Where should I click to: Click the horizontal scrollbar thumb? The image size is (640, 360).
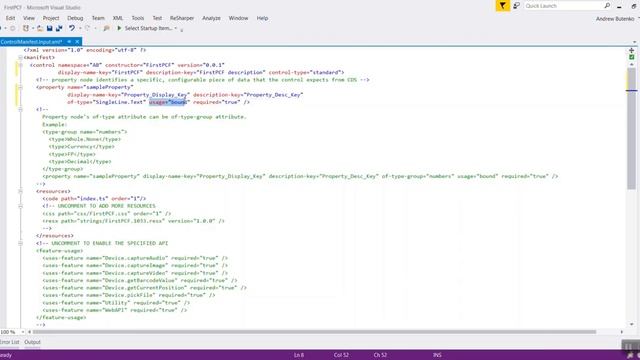[314, 332]
